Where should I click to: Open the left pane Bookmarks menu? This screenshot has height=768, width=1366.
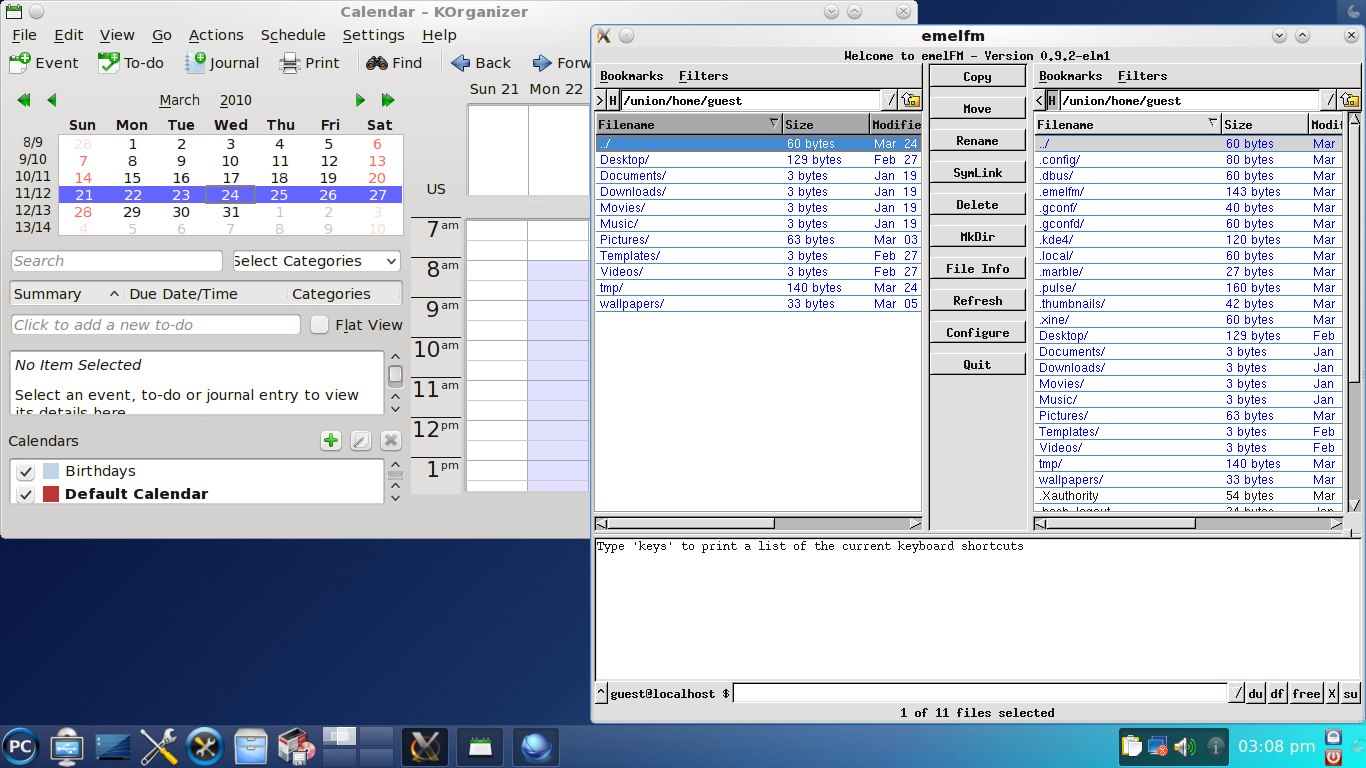click(x=631, y=76)
